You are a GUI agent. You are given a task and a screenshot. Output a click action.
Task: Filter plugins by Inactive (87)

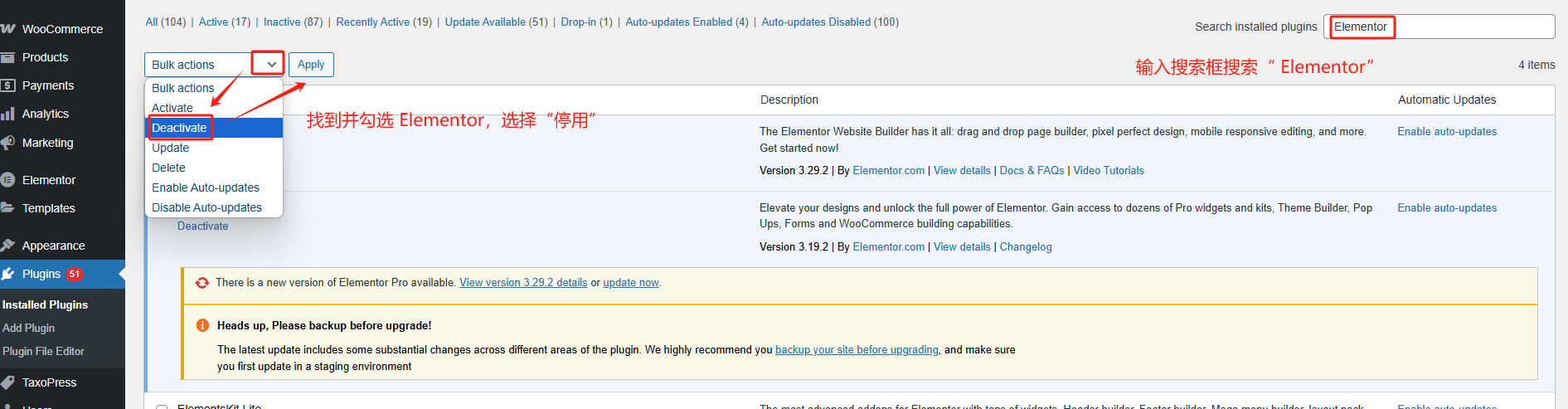click(x=294, y=22)
